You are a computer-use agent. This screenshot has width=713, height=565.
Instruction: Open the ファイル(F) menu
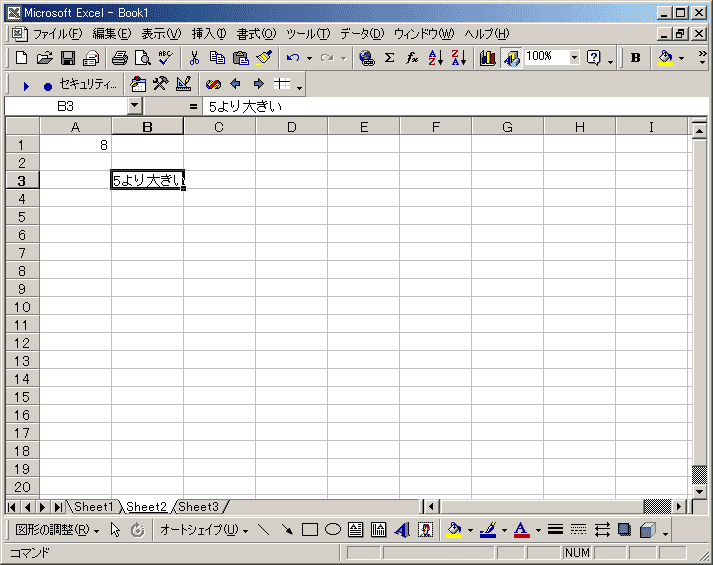(x=58, y=34)
